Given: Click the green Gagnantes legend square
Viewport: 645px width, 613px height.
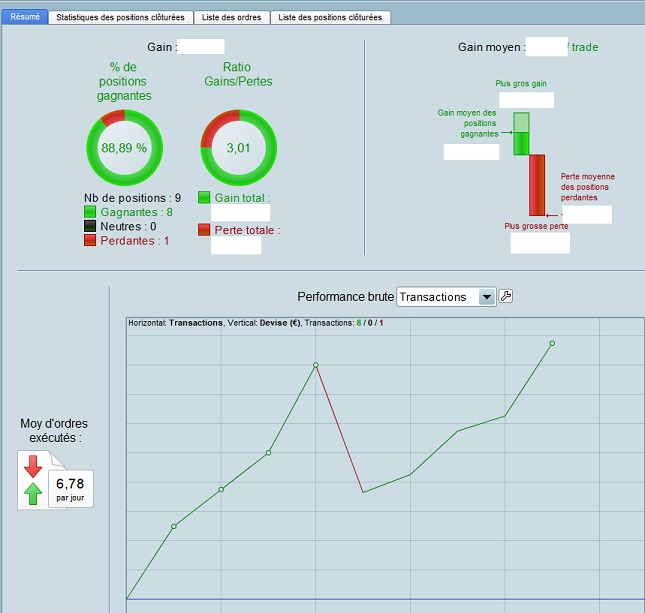Looking at the screenshot, I should pyautogui.click(x=90, y=212).
